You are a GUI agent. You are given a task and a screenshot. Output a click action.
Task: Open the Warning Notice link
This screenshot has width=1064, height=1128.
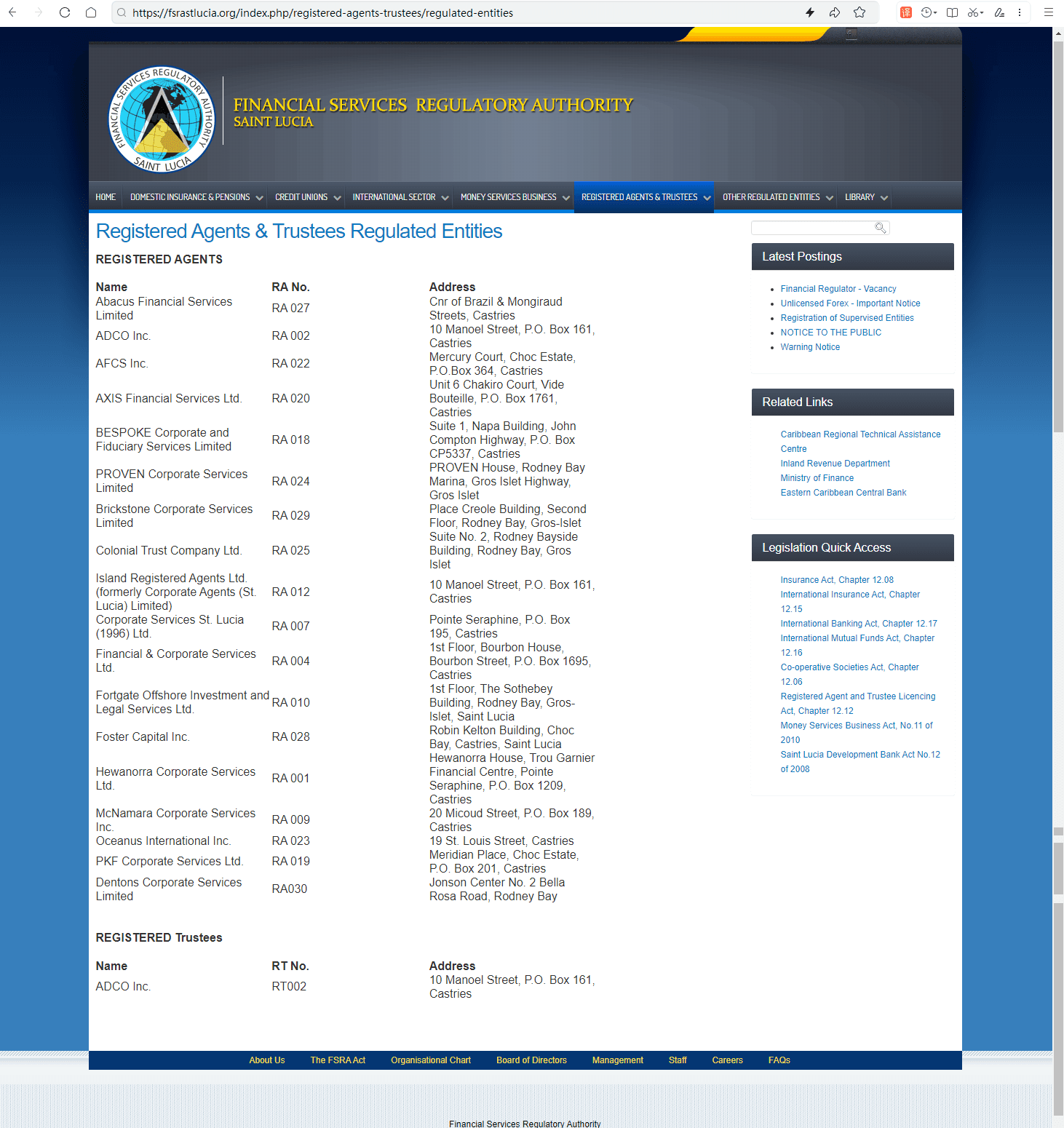(x=810, y=347)
